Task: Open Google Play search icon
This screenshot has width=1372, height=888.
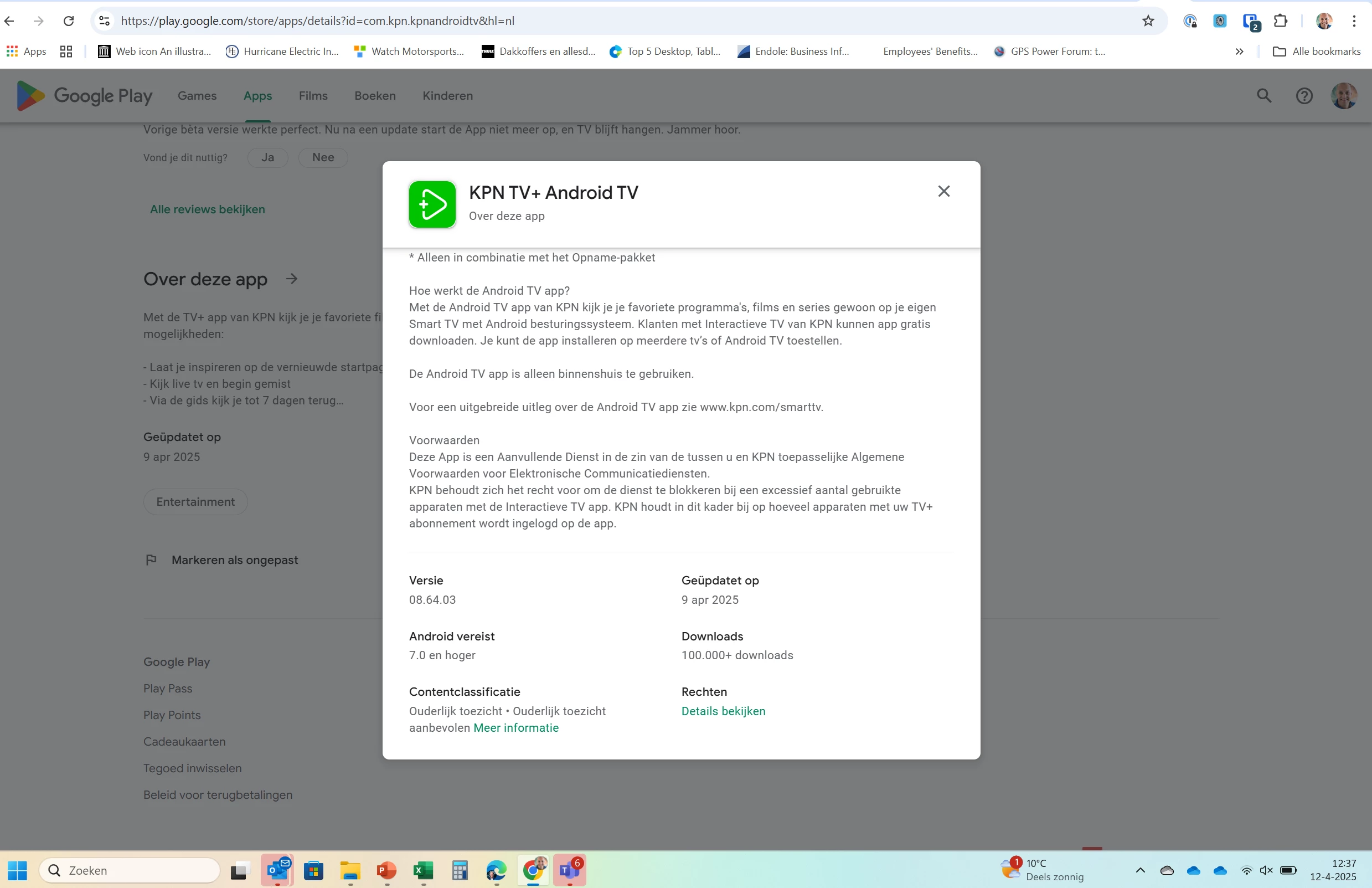Action: pos(1263,96)
